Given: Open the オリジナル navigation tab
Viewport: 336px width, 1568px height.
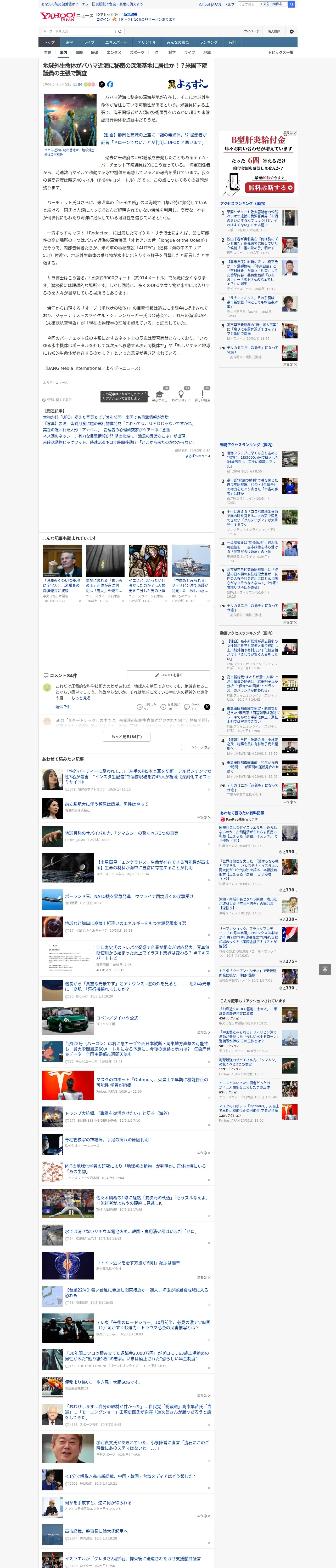Looking at the screenshot, I should (147, 43).
